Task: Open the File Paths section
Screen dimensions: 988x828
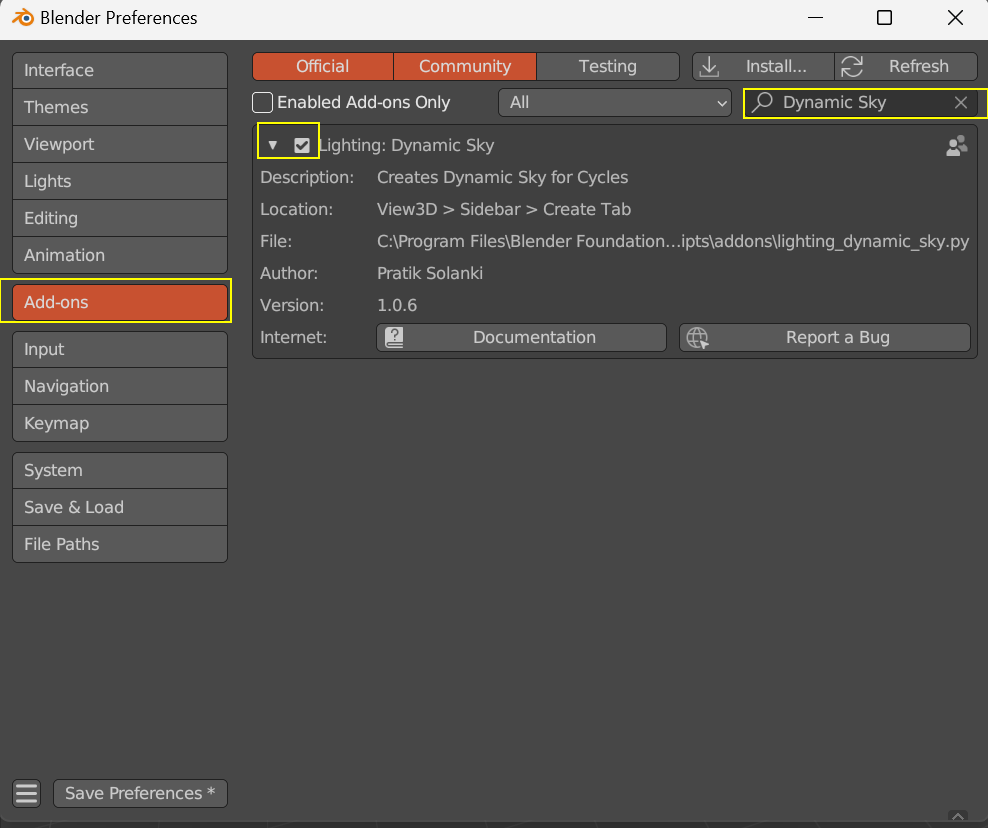Action: pos(120,544)
